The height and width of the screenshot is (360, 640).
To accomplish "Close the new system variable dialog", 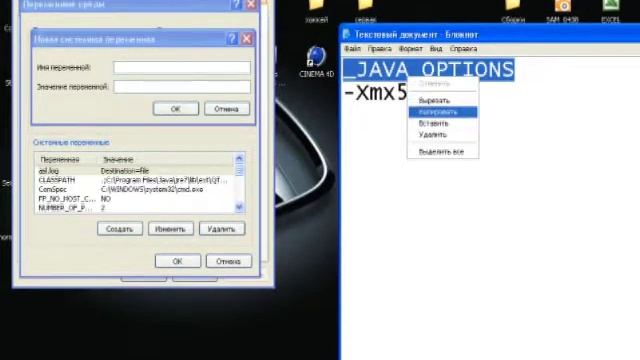I will point(247,39).
